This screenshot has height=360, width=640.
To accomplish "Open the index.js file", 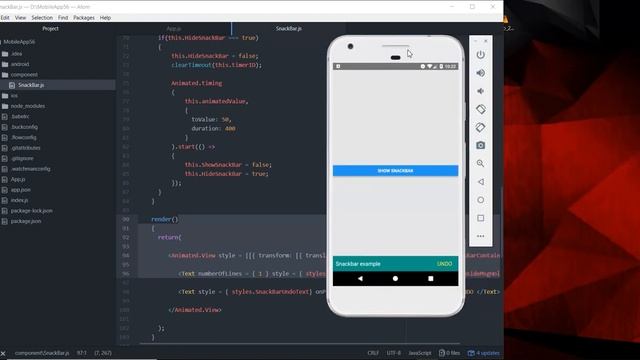I will pos(20,200).
